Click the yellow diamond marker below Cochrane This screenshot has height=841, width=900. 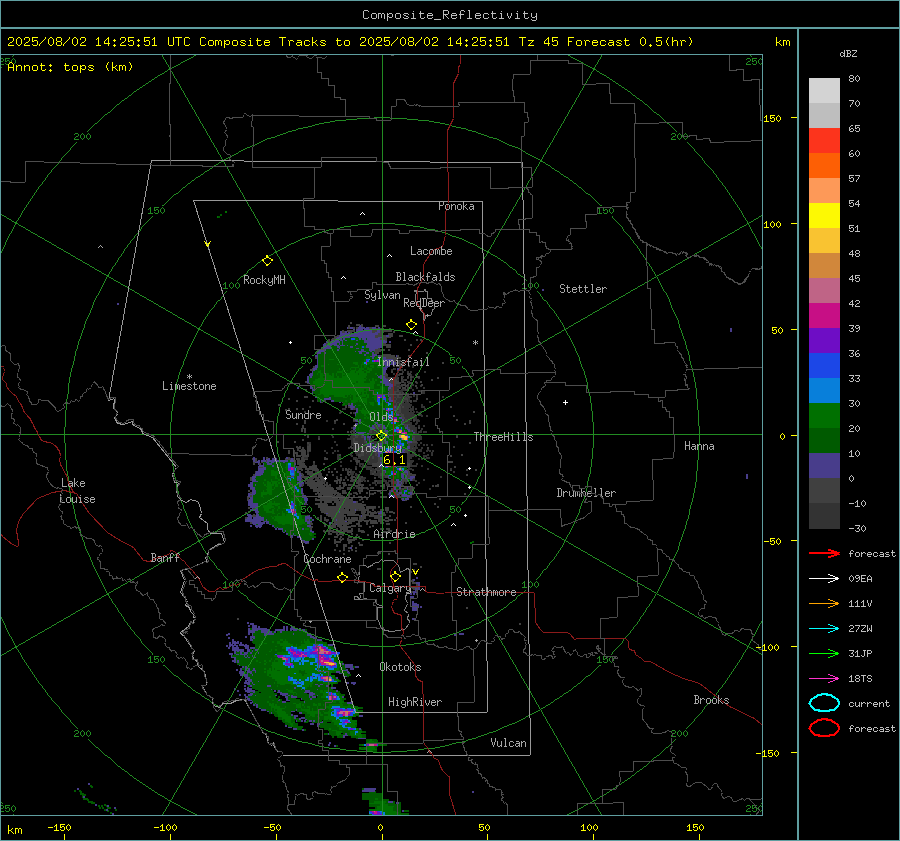[x=342, y=577]
